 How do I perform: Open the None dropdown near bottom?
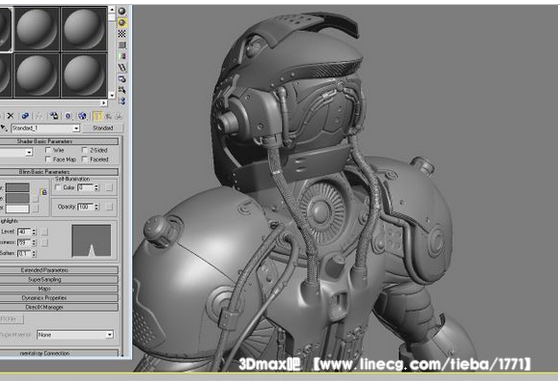(110, 335)
